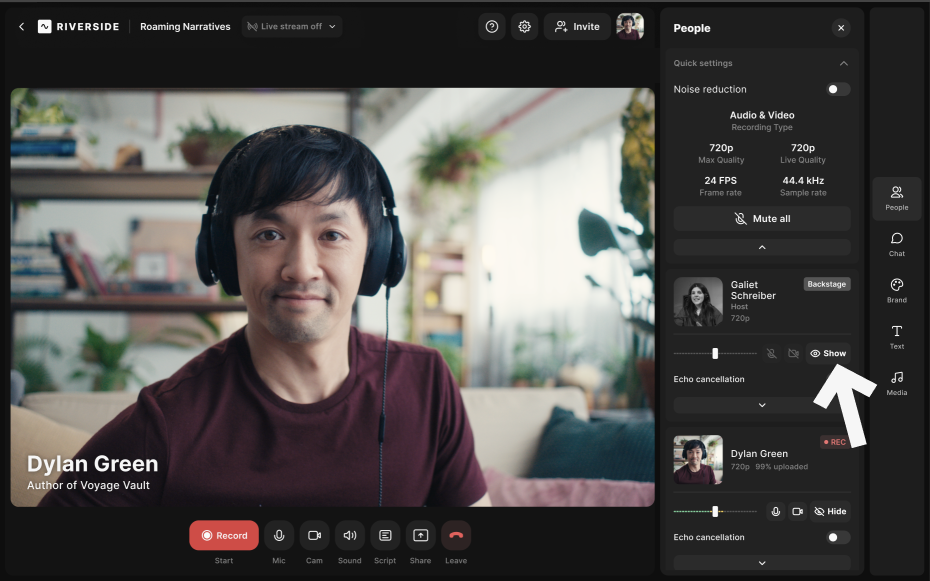This screenshot has width=930, height=581.
Task: Adjust Galiet Schreiber's volume slider
Action: coord(715,353)
